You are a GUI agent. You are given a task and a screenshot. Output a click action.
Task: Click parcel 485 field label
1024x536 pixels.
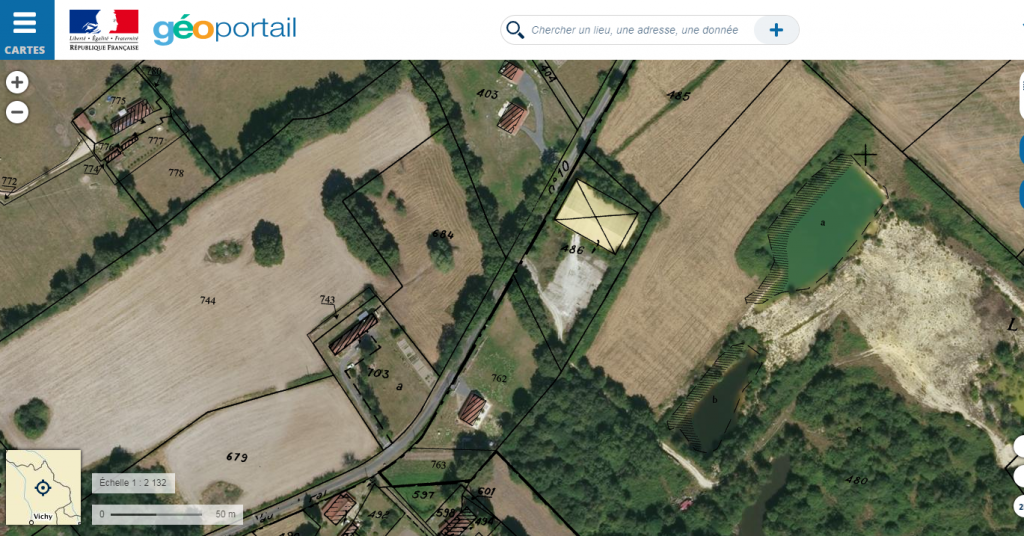pos(678,96)
